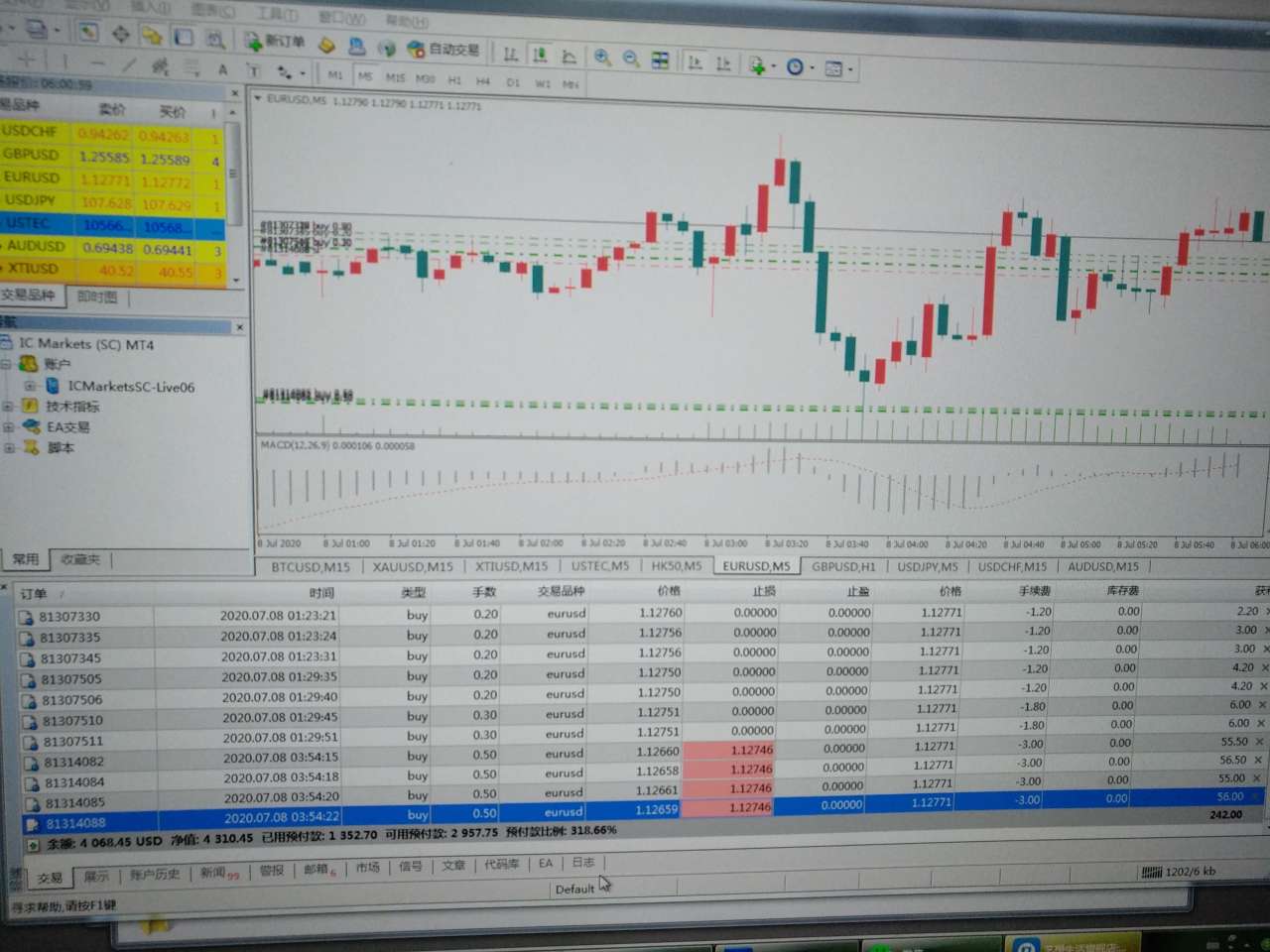Select the arrows objects tool
Viewport: 1270px width, 952px height.
pyautogui.click(x=284, y=71)
